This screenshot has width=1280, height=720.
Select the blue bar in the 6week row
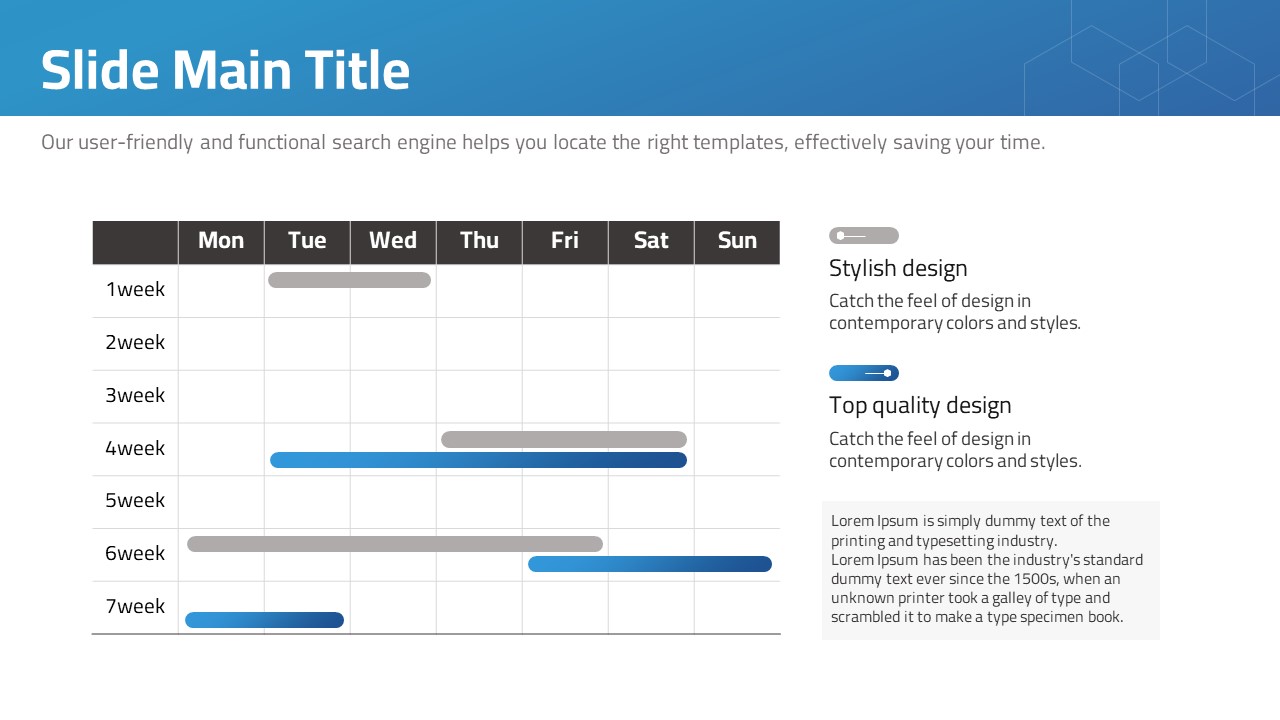point(650,564)
